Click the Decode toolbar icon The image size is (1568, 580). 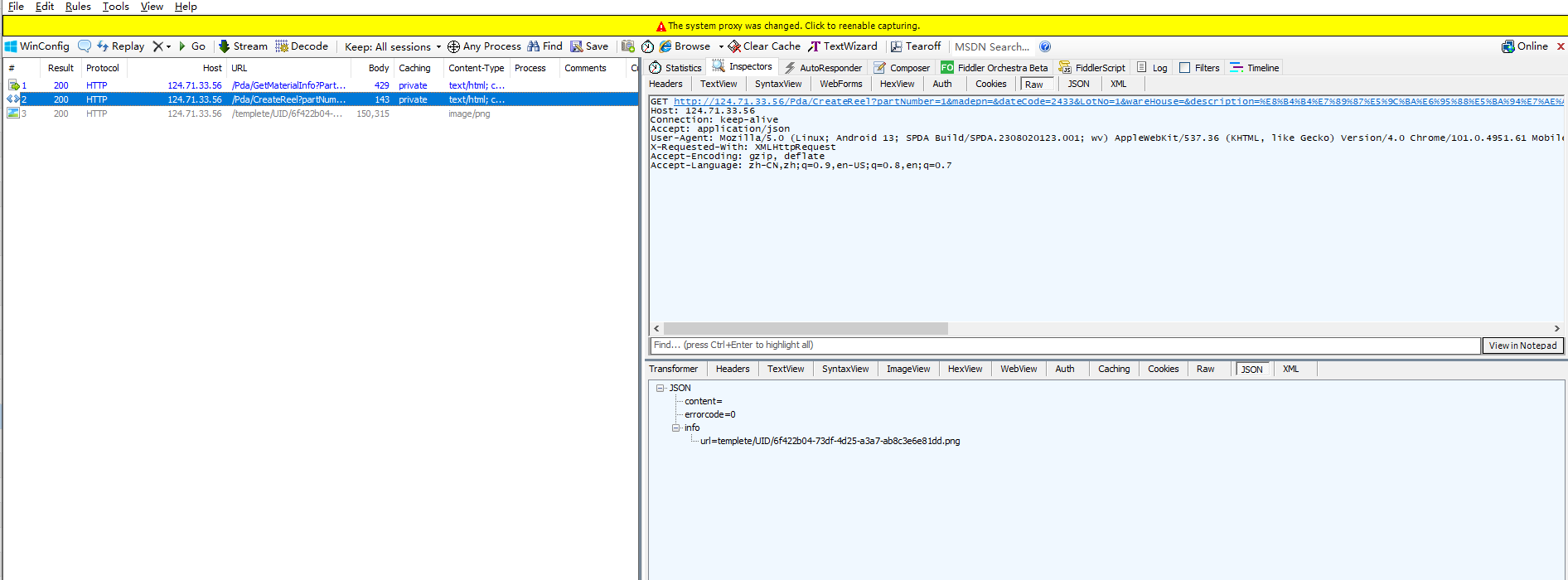282,46
